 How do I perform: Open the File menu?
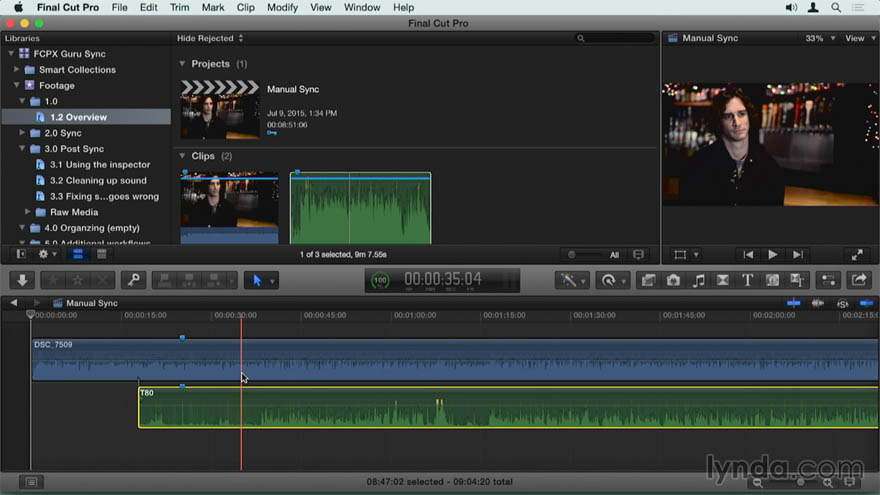pyautogui.click(x=120, y=7)
